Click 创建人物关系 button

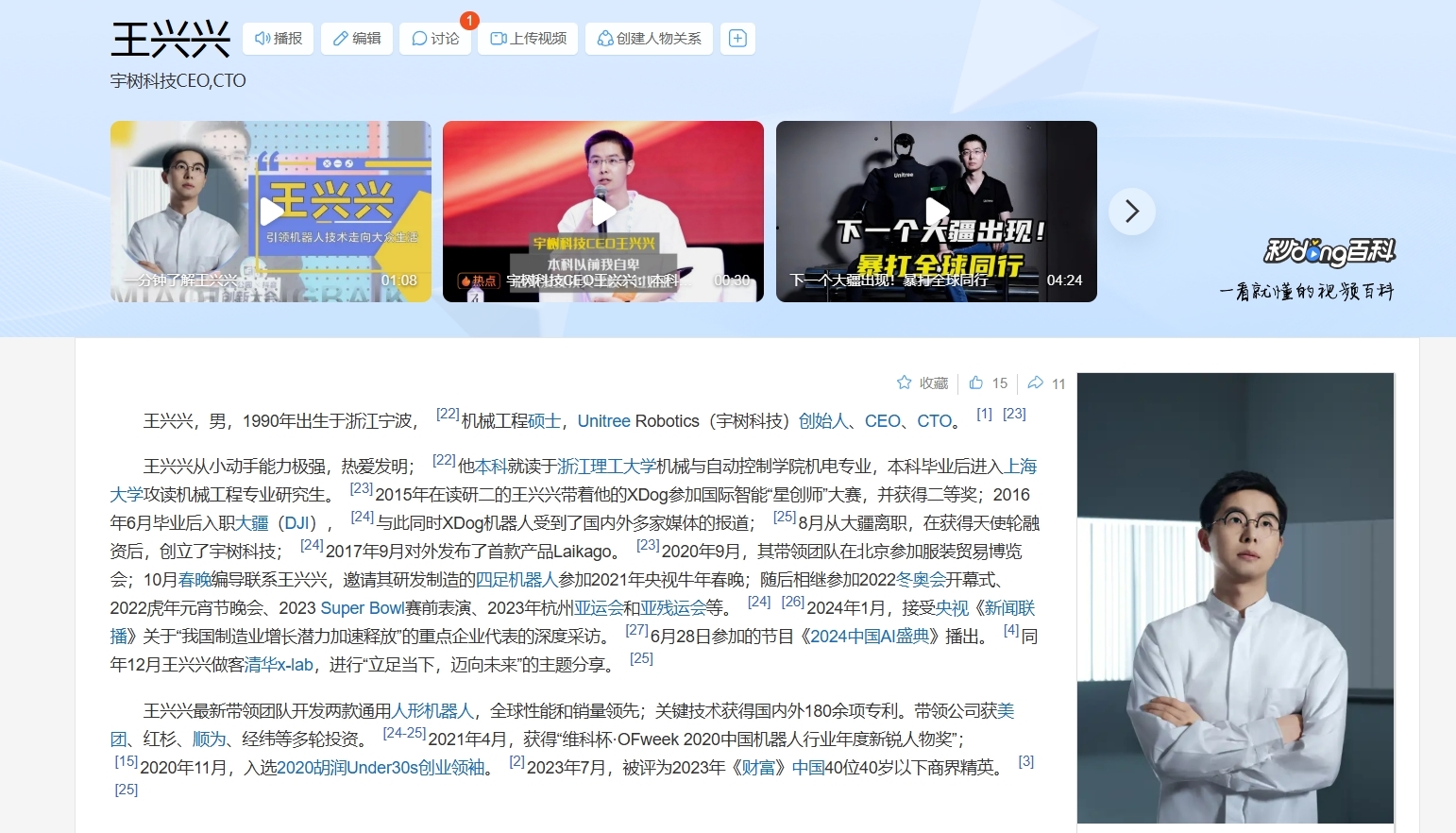point(649,39)
